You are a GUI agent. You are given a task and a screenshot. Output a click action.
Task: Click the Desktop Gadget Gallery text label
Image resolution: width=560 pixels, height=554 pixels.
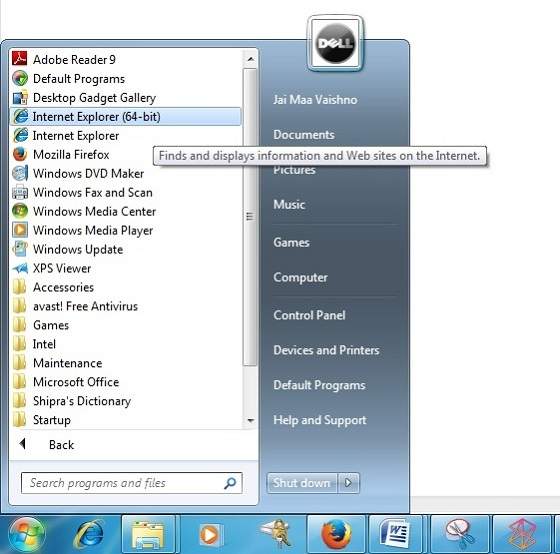pos(94,98)
